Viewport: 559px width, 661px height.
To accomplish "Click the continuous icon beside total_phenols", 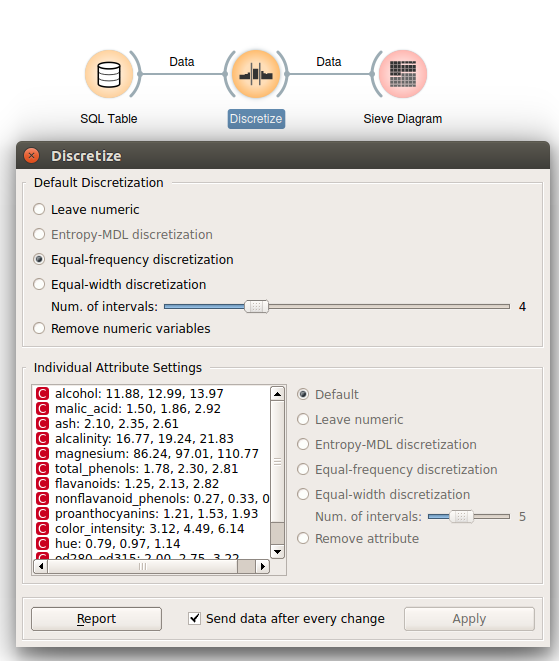I will (43, 469).
